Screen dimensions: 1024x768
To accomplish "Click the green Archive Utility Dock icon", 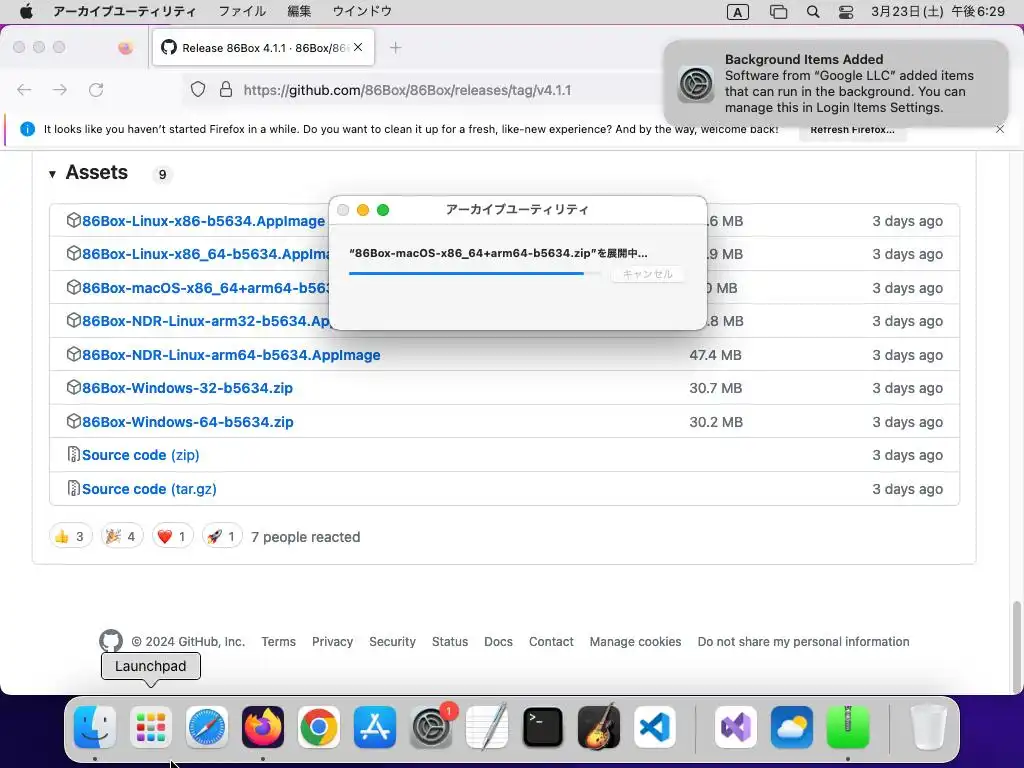I will pyautogui.click(x=848, y=727).
